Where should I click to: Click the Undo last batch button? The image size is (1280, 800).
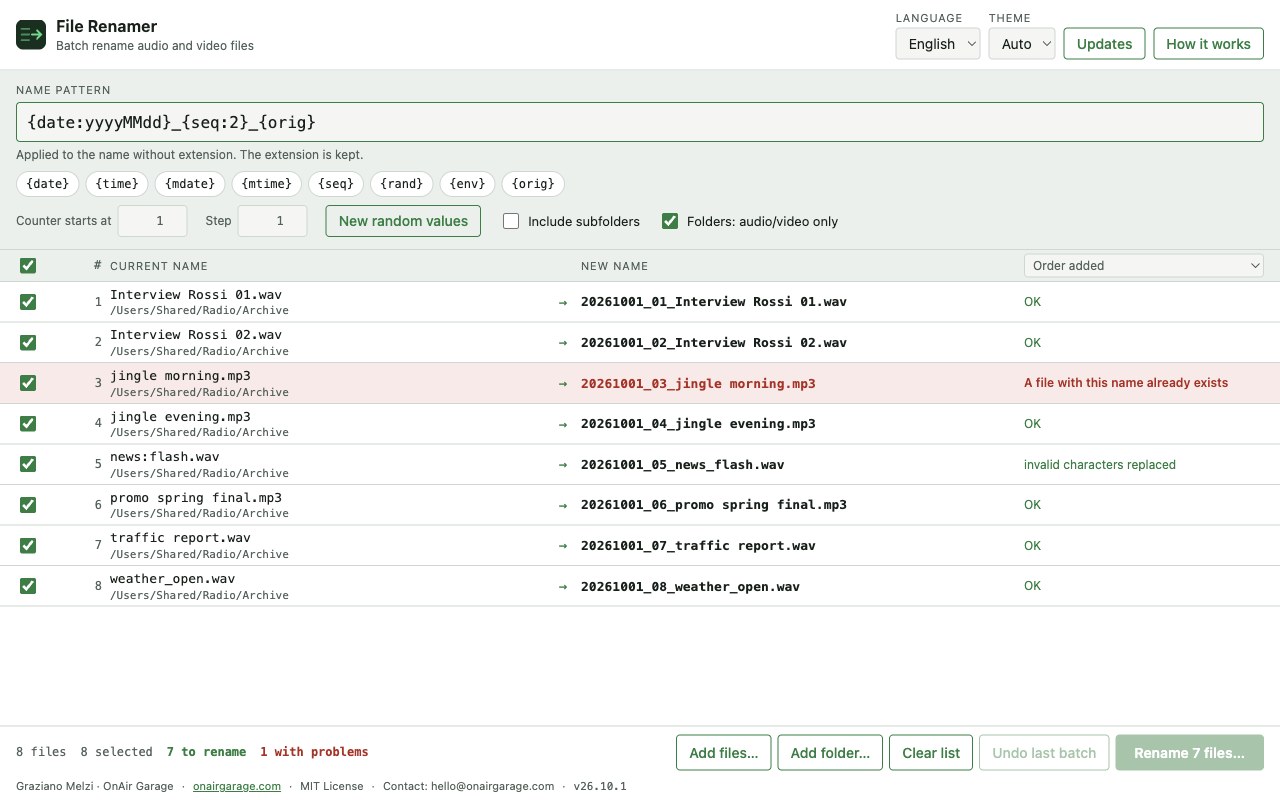(1044, 753)
